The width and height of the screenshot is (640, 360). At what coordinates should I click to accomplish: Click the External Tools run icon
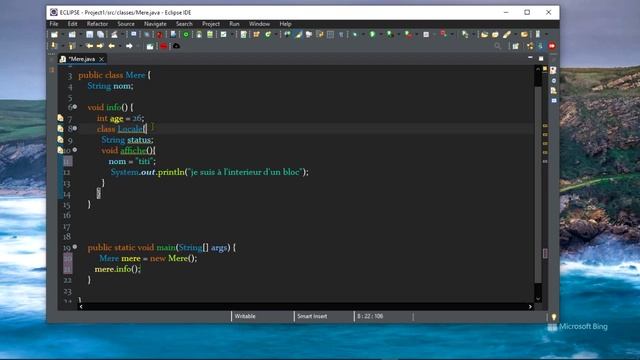(408, 35)
